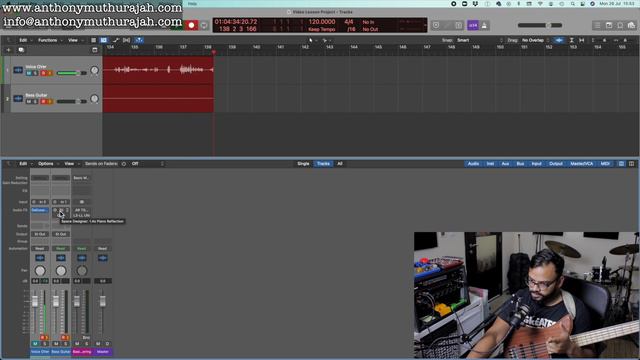
Task: Record-enable the Bass Guitar track in header
Action: click(43, 101)
